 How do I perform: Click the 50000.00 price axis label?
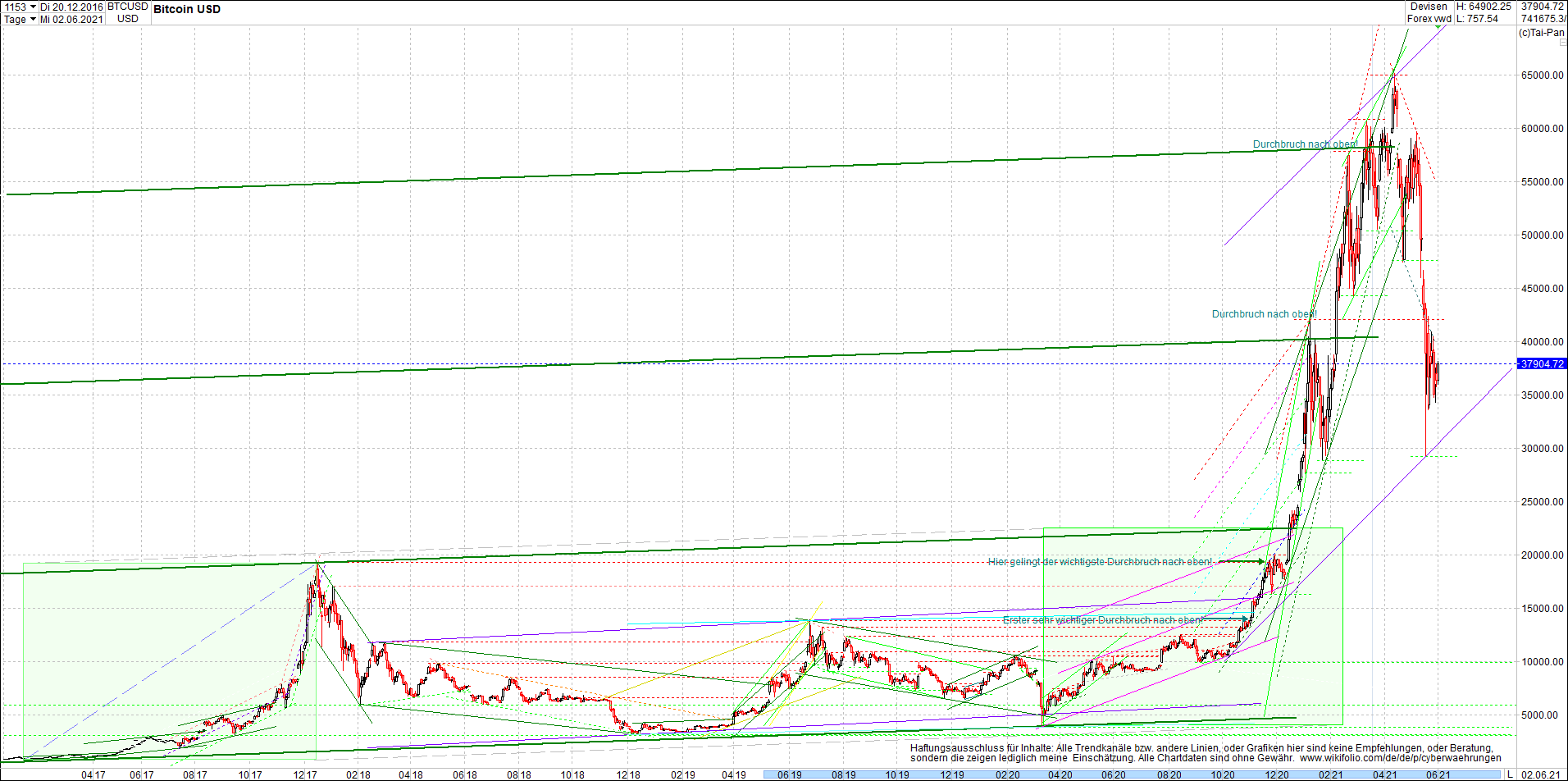(1543, 235)
